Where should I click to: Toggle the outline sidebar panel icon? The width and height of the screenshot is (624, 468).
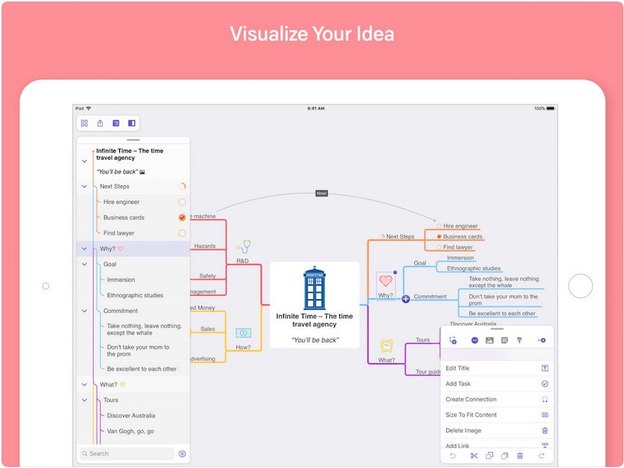pyautogui.click(x=131, y=123)
